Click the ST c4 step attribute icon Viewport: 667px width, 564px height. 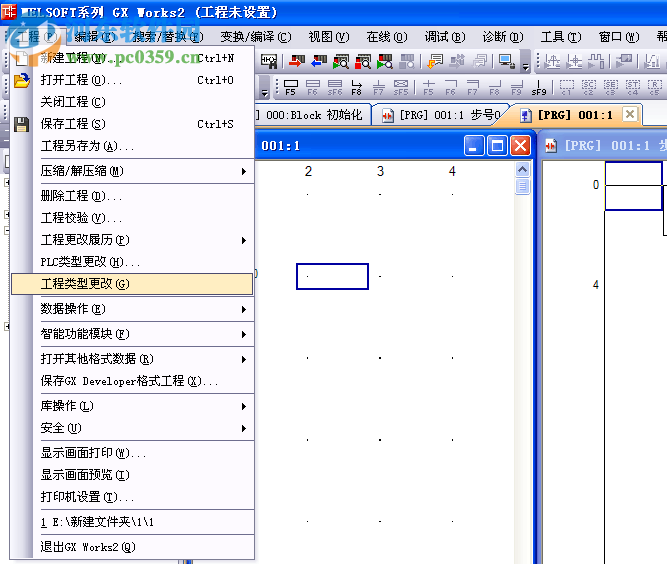(x=633, y=87)
